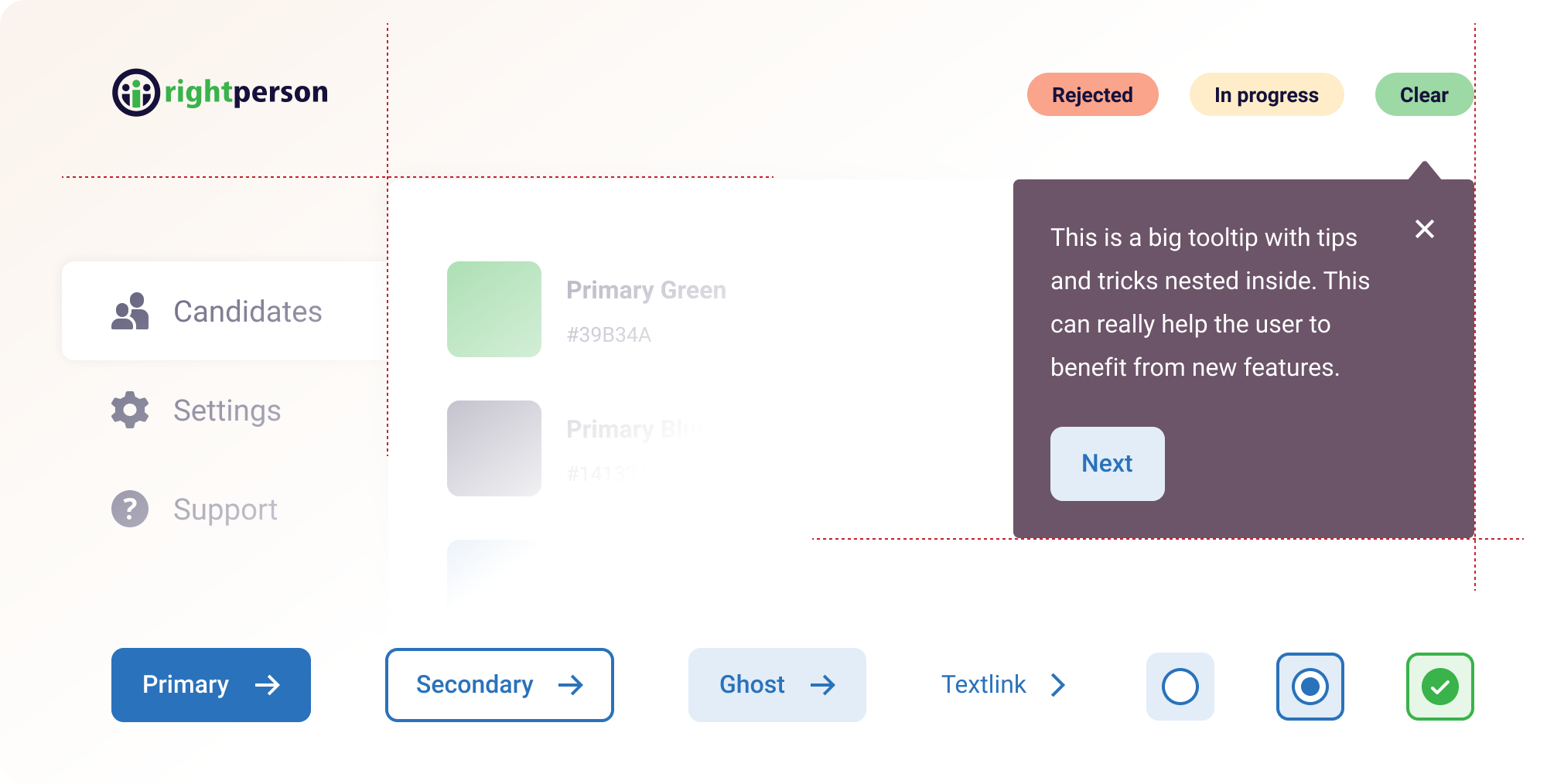Open the Settings menu item
Image resolution: width=1547 pixels, height=784 pixels.
(224, 410)
